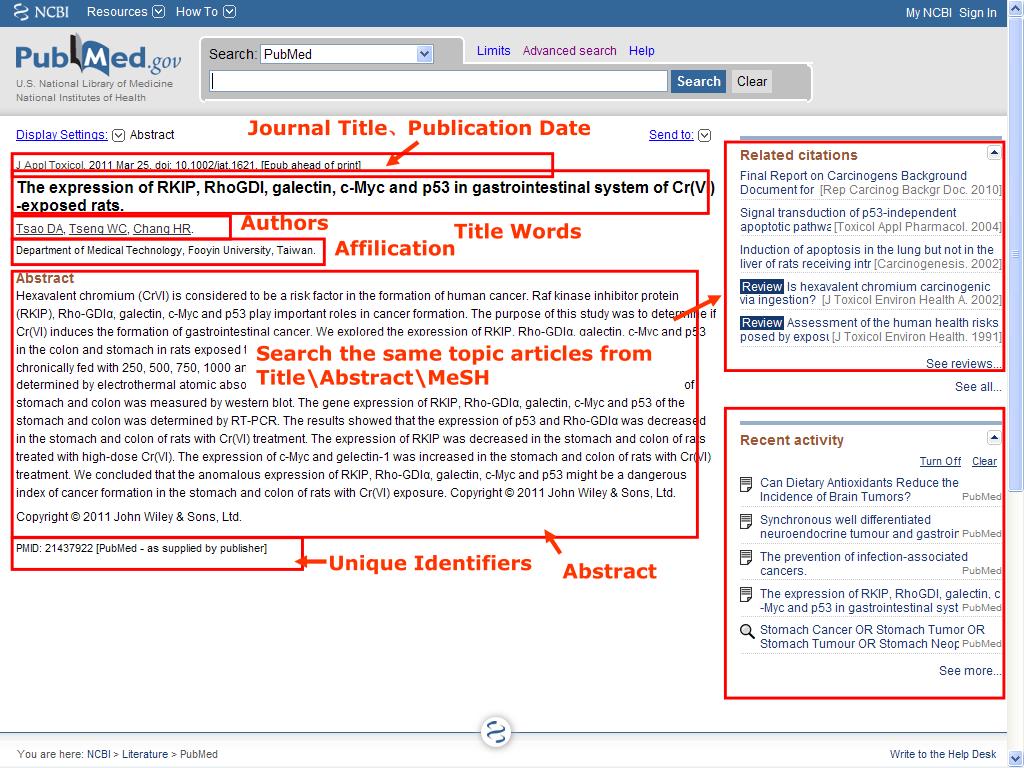1024x768 pixels.
Task: Click document icon beside Synchronous well differentiated
Action: tap(746, 521)
